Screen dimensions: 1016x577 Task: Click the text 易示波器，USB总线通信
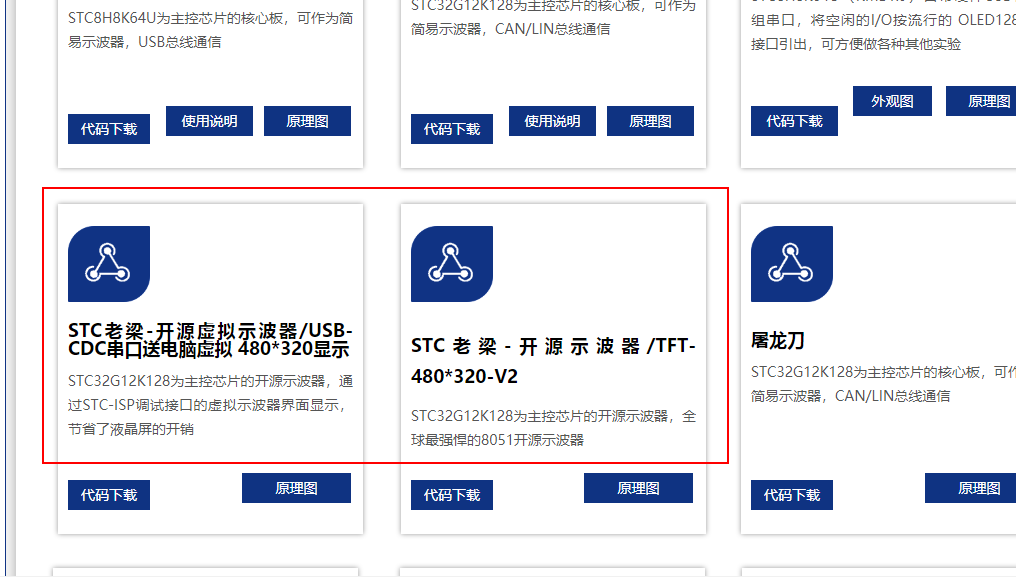(x=144, y=42)
